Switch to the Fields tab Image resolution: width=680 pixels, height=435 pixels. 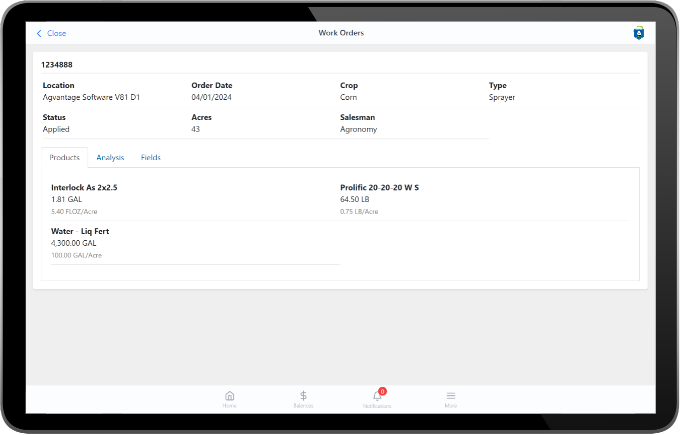[151, 157]
